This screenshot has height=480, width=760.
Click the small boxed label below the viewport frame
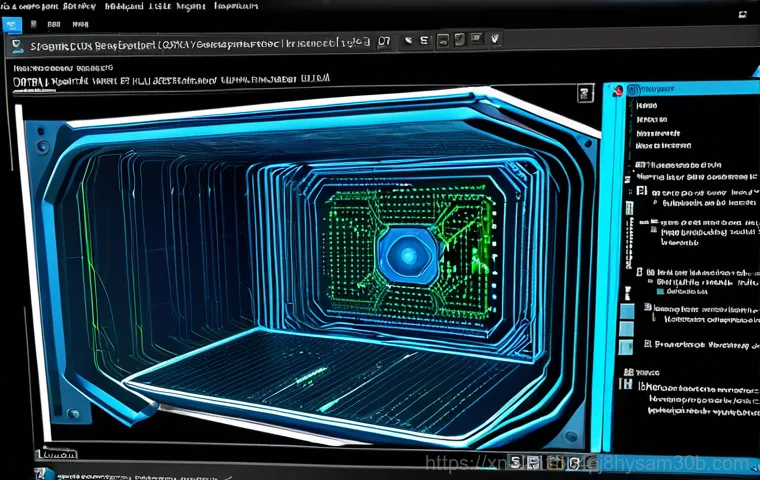point(57,454)
